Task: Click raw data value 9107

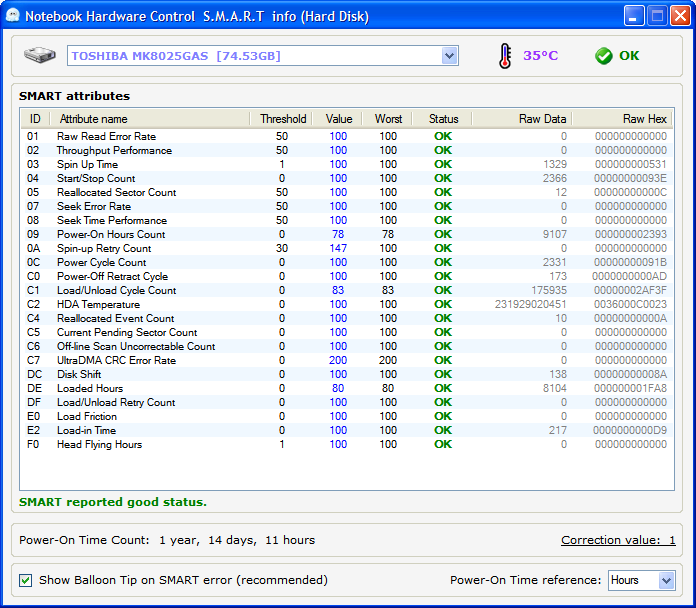Action: coord(555,234)
